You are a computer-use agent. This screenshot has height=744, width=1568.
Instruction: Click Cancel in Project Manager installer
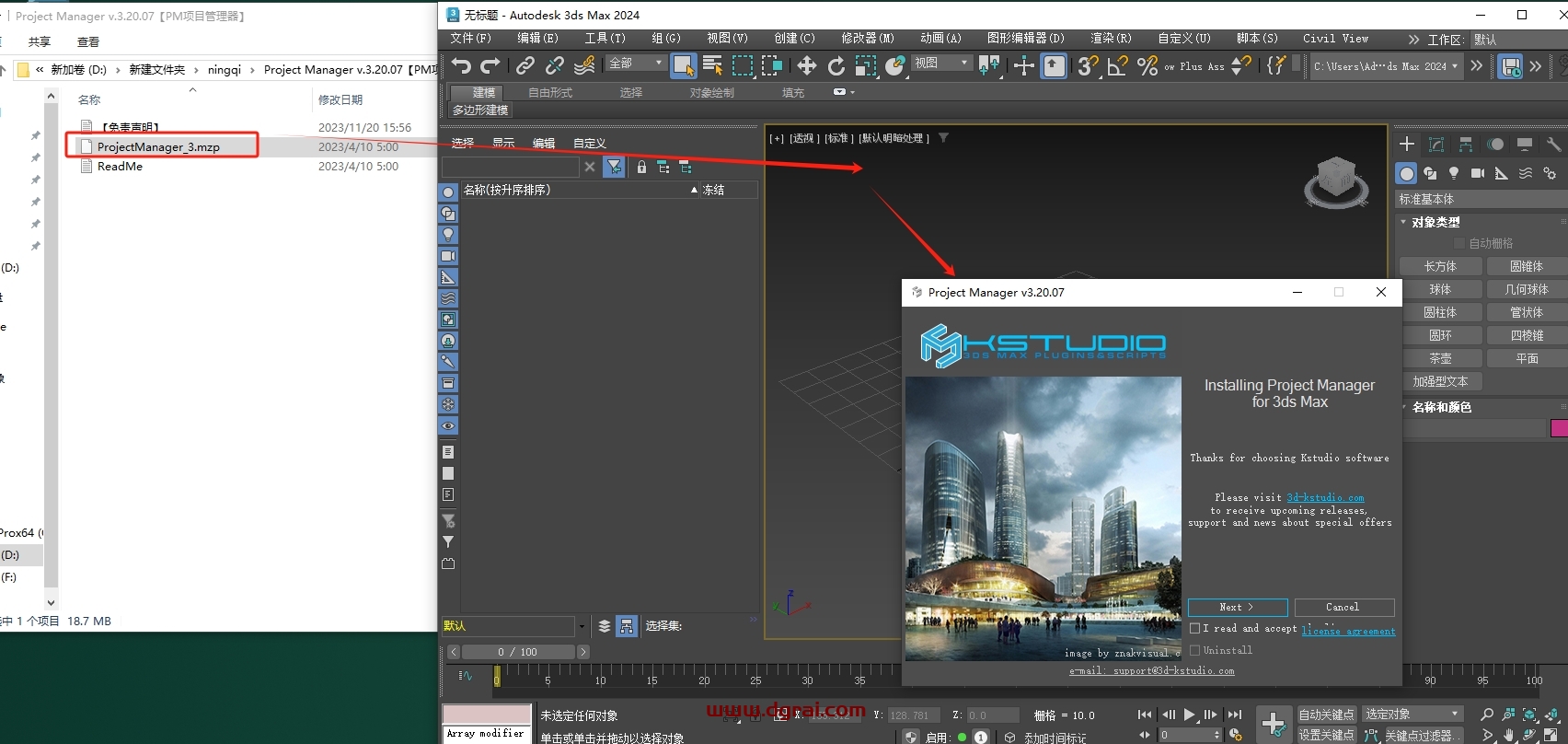click(x=1344, y=607)
